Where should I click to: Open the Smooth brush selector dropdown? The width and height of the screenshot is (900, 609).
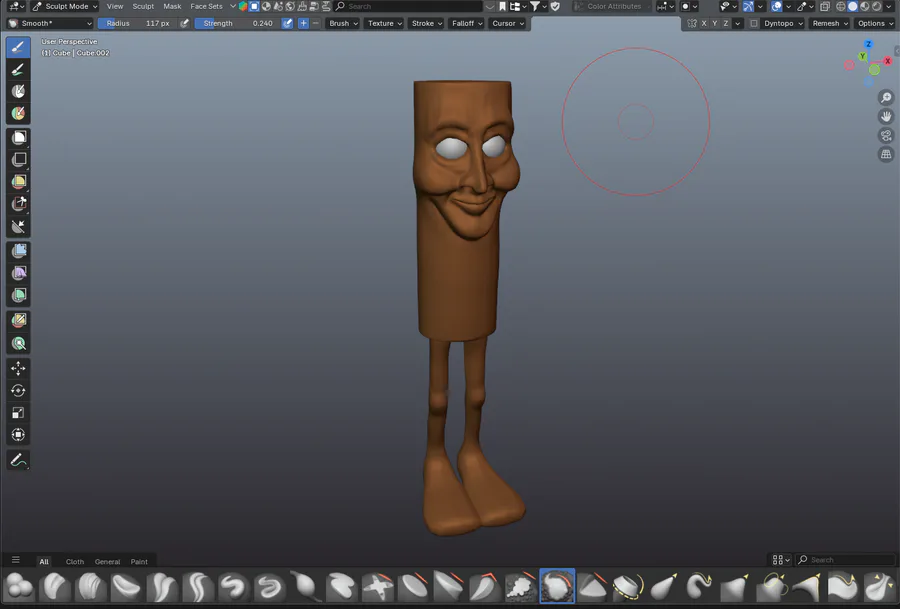click(x=50, y=24)
